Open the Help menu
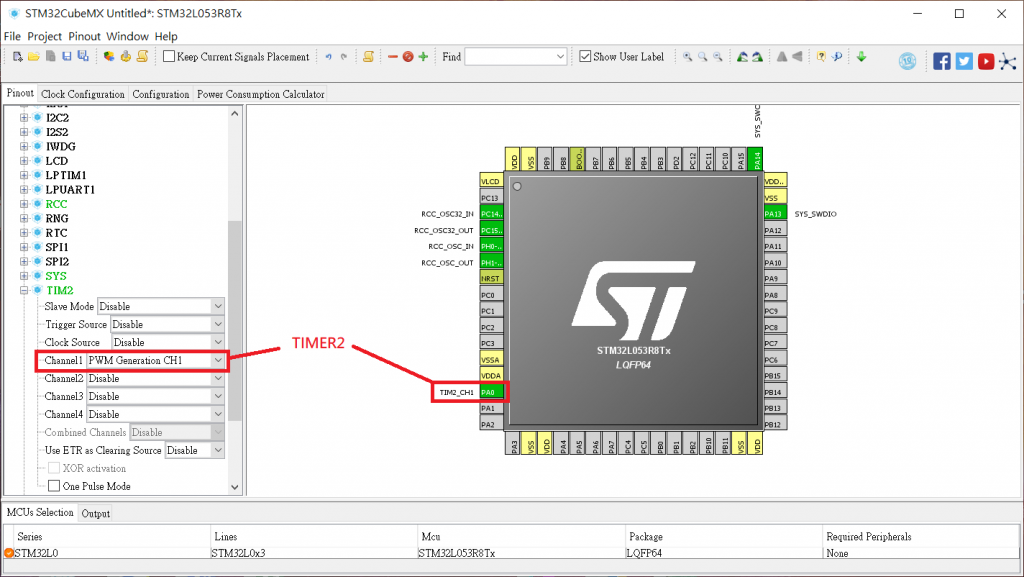The image size is (1024, 577). (166, 37)
